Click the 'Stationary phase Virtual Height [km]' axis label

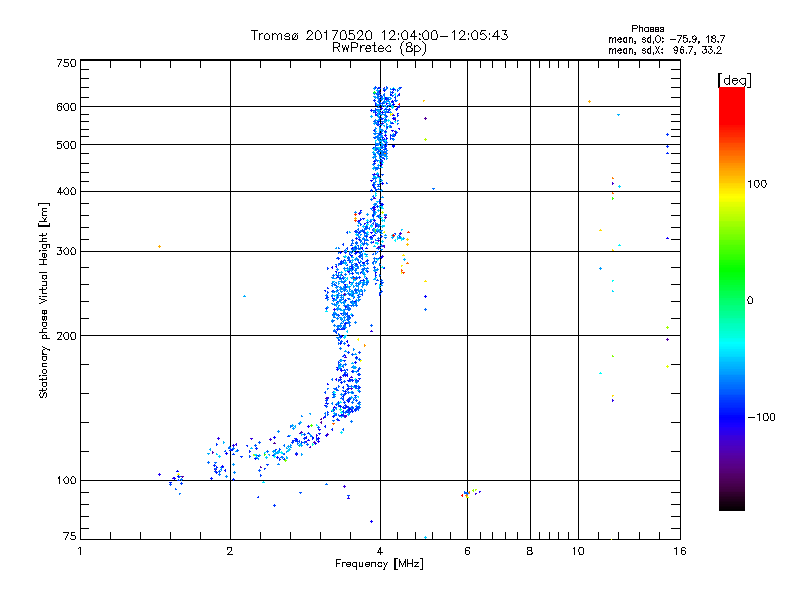(44, 300)
